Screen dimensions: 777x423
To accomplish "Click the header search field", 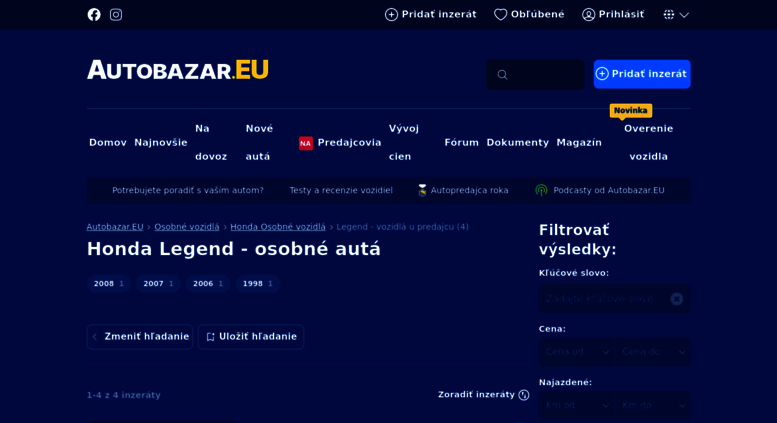I will click(x=535, y=74).
